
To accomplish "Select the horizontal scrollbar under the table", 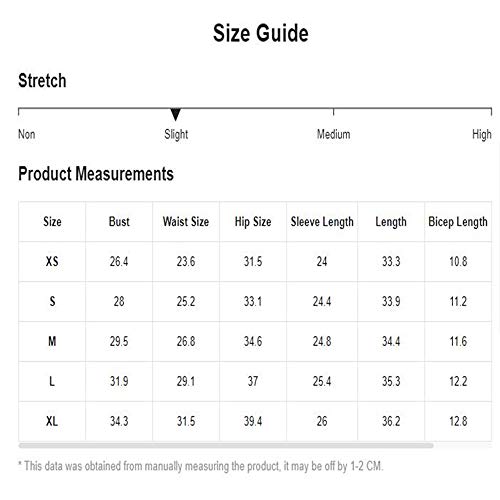I will tap(226, 445).
